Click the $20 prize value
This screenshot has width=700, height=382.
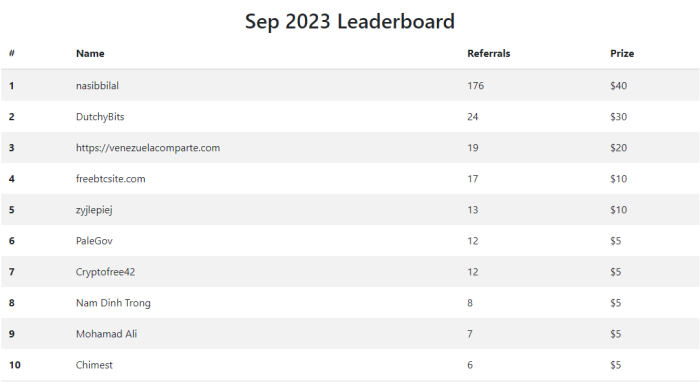pos(618,148)
